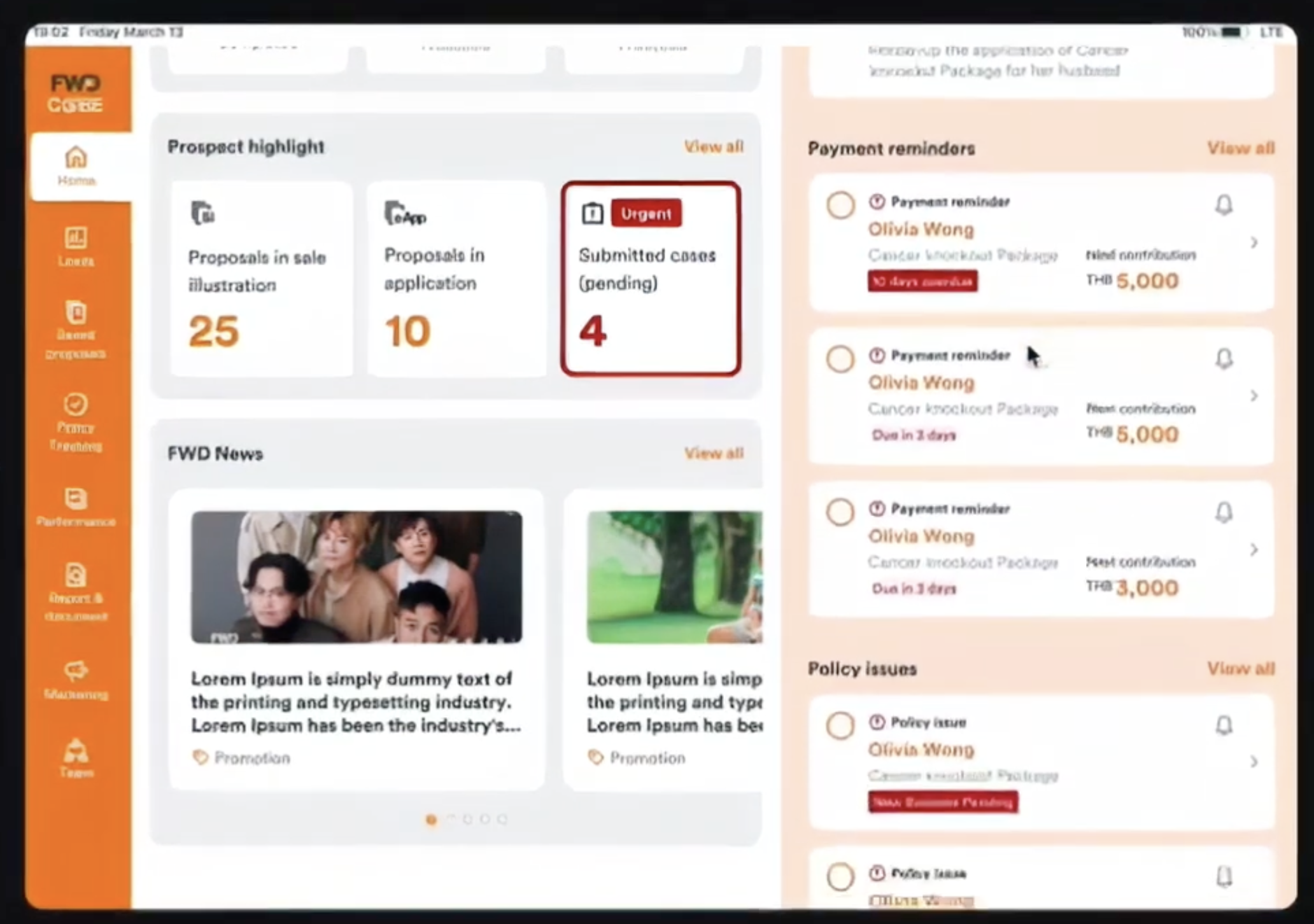The height and width of the screenshot is (924, 1314).
Task: Select third dot in news carousel pagination
Action: click(468, 819)
